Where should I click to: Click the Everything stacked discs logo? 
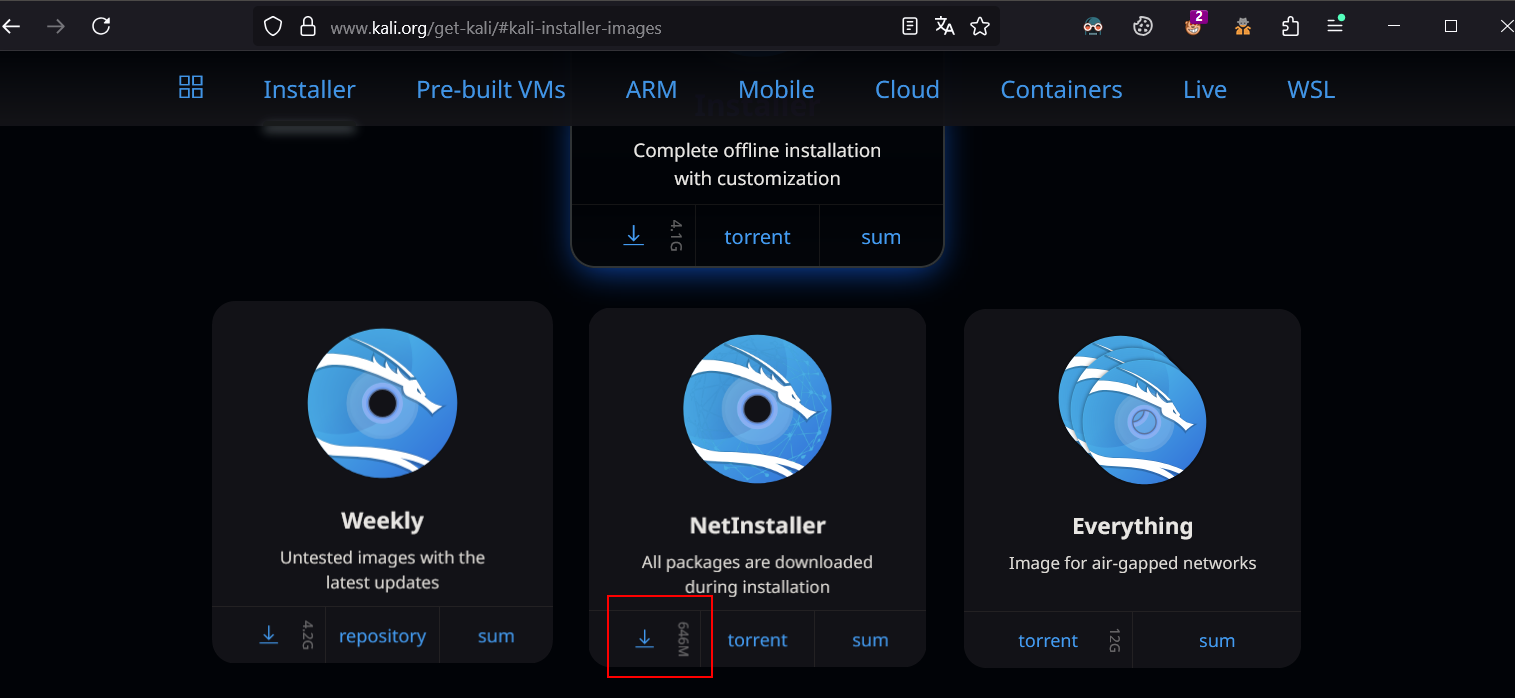1132,409
